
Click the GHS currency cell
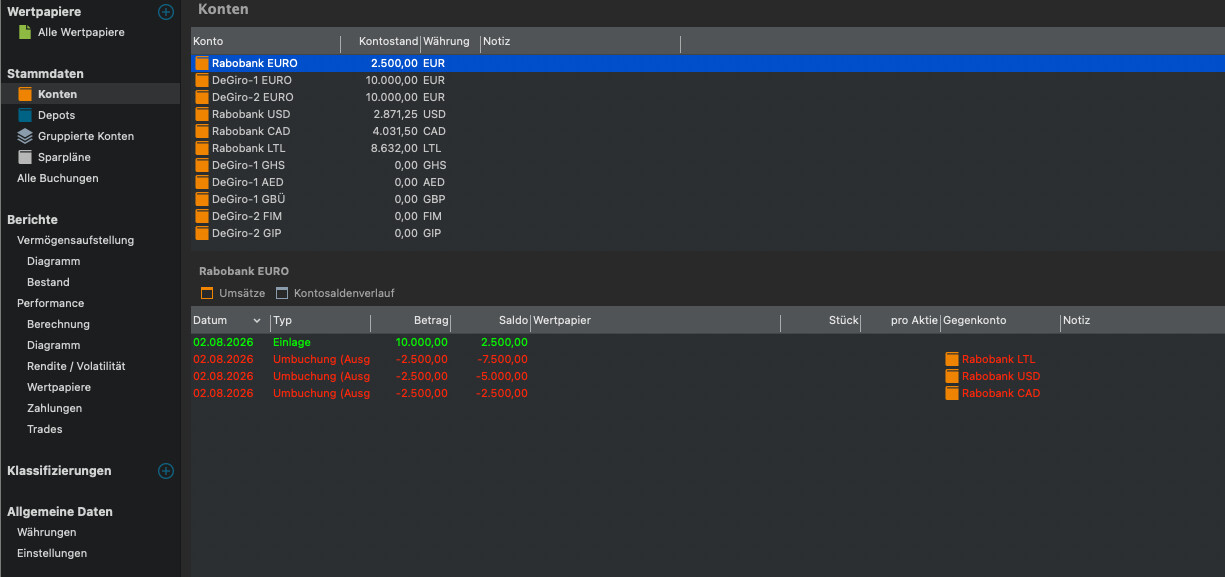(x=435, y=165)
